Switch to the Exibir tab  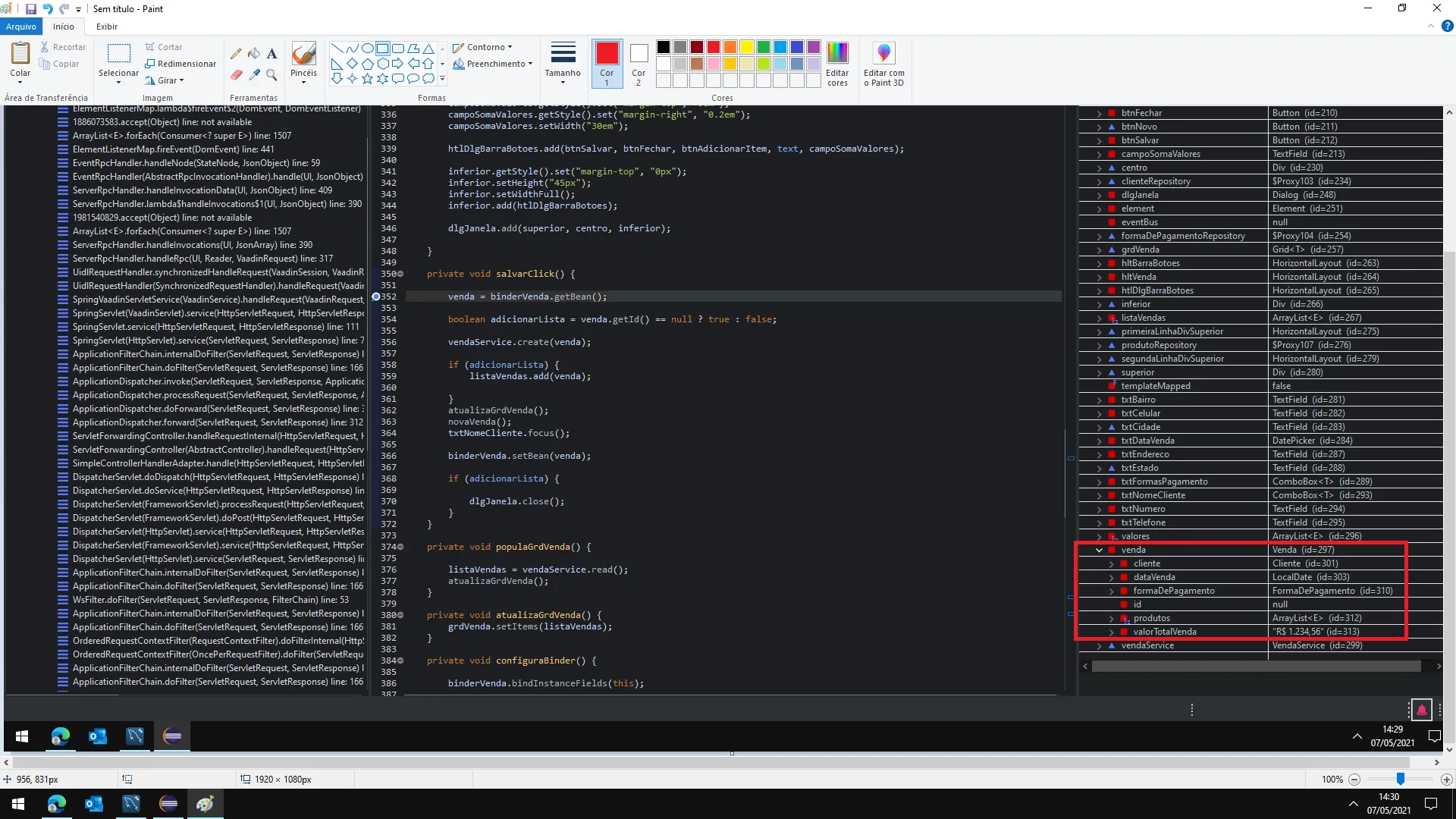pos(107,27)
